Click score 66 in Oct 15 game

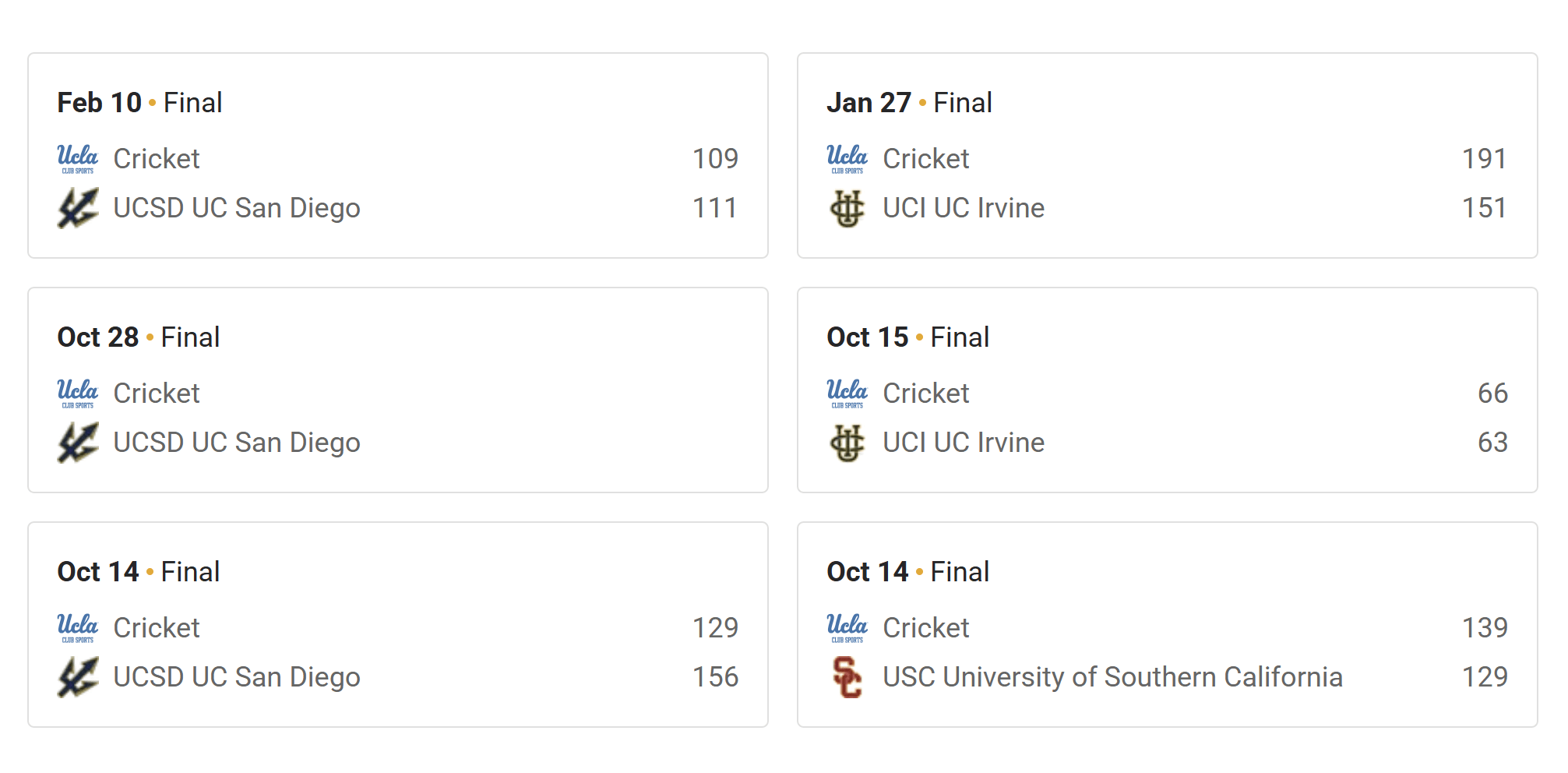[1492, 394]
